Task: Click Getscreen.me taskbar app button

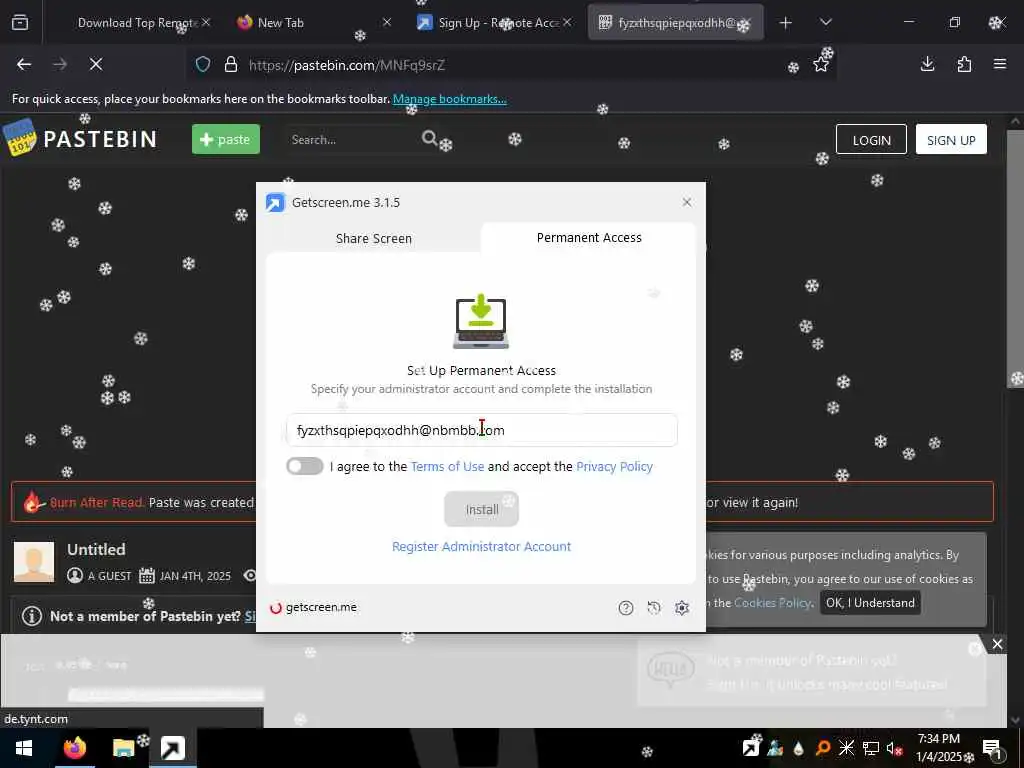Action: click(173, 748)
